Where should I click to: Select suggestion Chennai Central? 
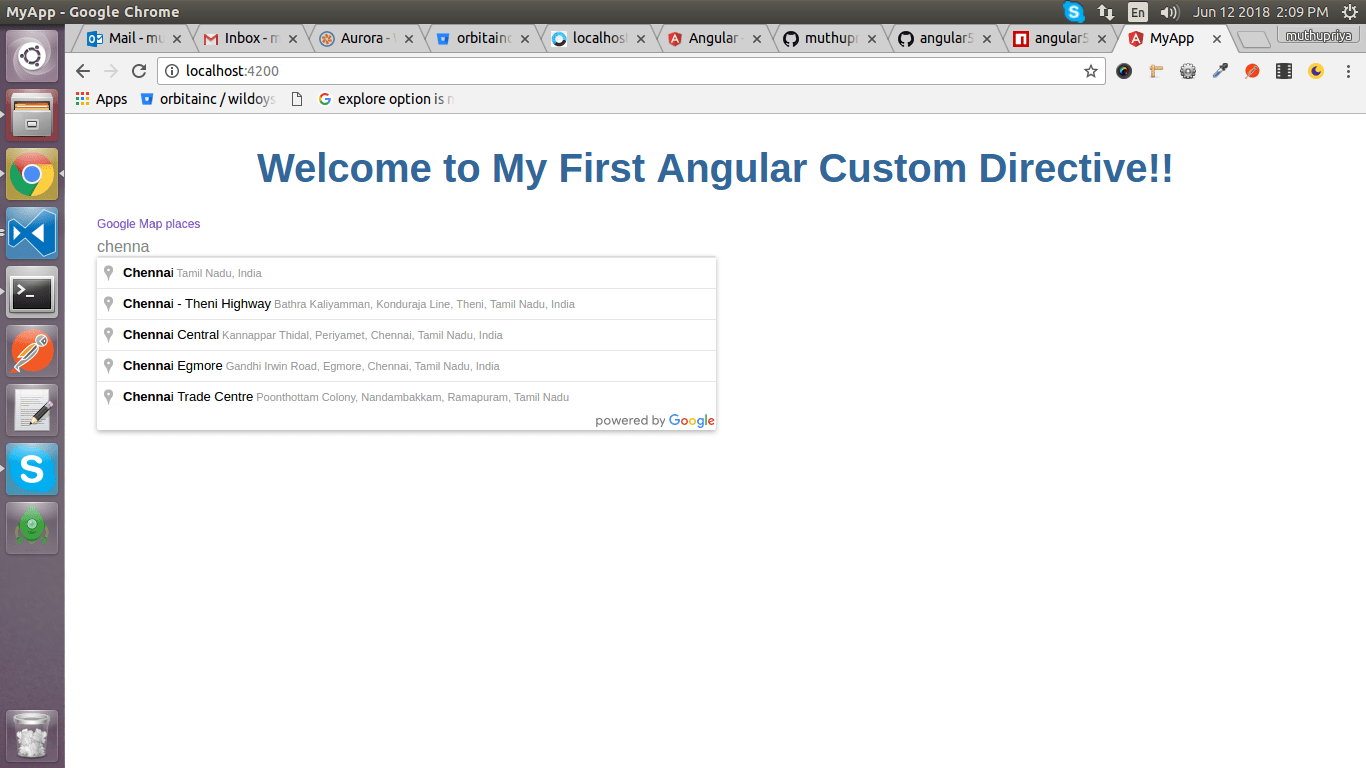[406, 335]
